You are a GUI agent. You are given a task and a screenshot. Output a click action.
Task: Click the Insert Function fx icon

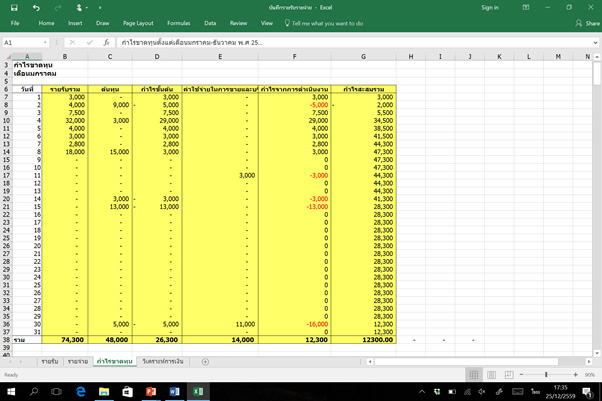pyautogui.click(x=106, y=43)
